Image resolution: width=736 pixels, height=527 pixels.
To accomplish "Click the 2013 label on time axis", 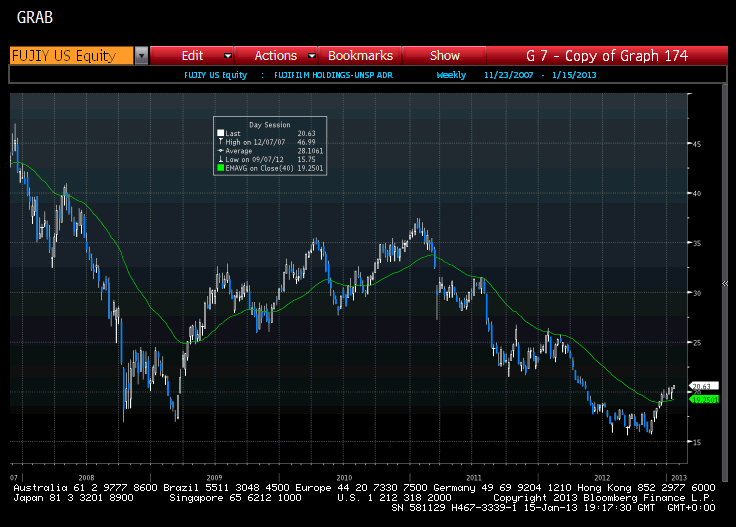I will click(x=679, y=478).
